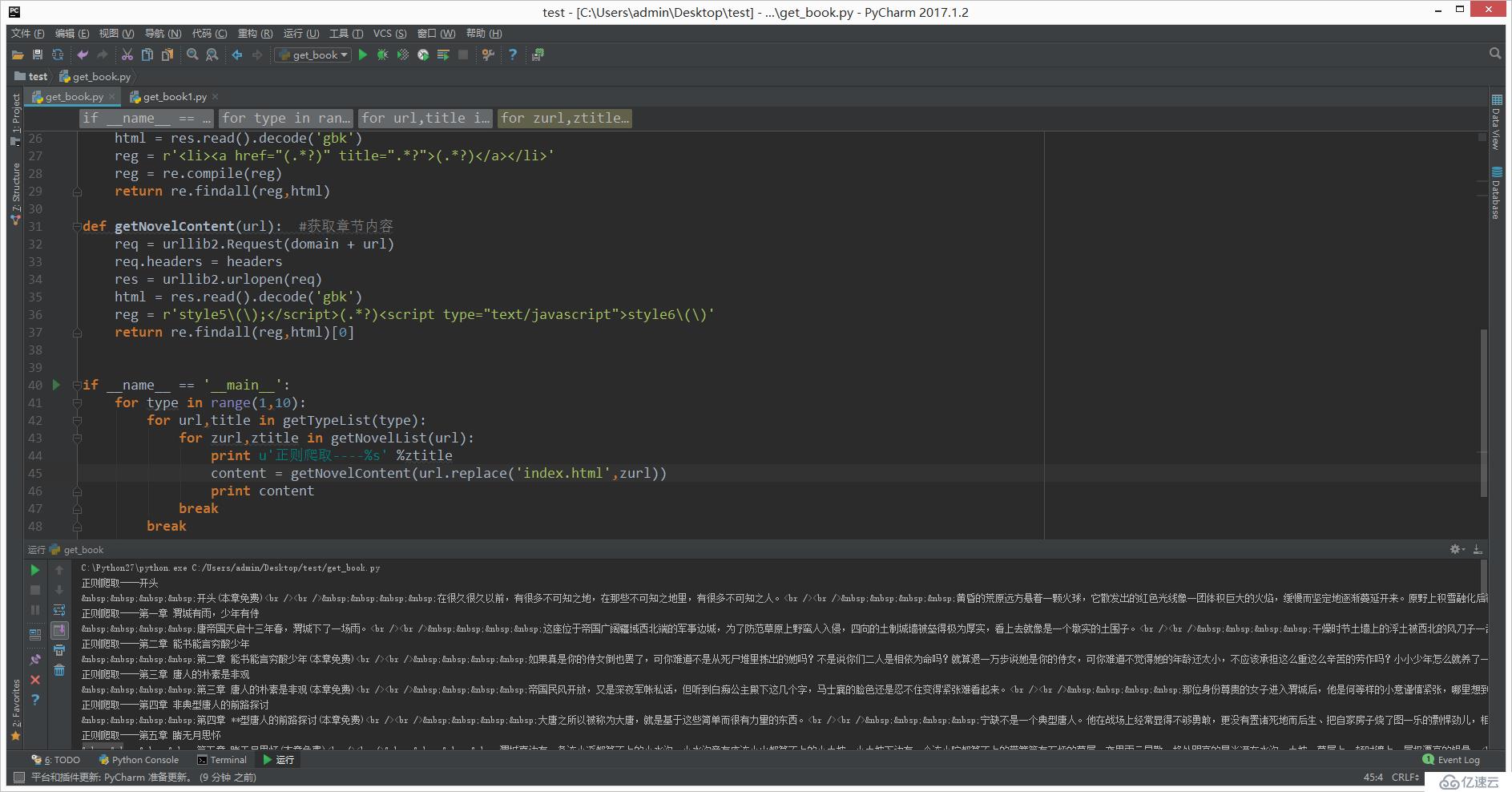Image resolution: width=1512 pixels, height=792 pixels.
Task: Click the last main toolbar icon with green chip
Action: [x=538, y=55]
